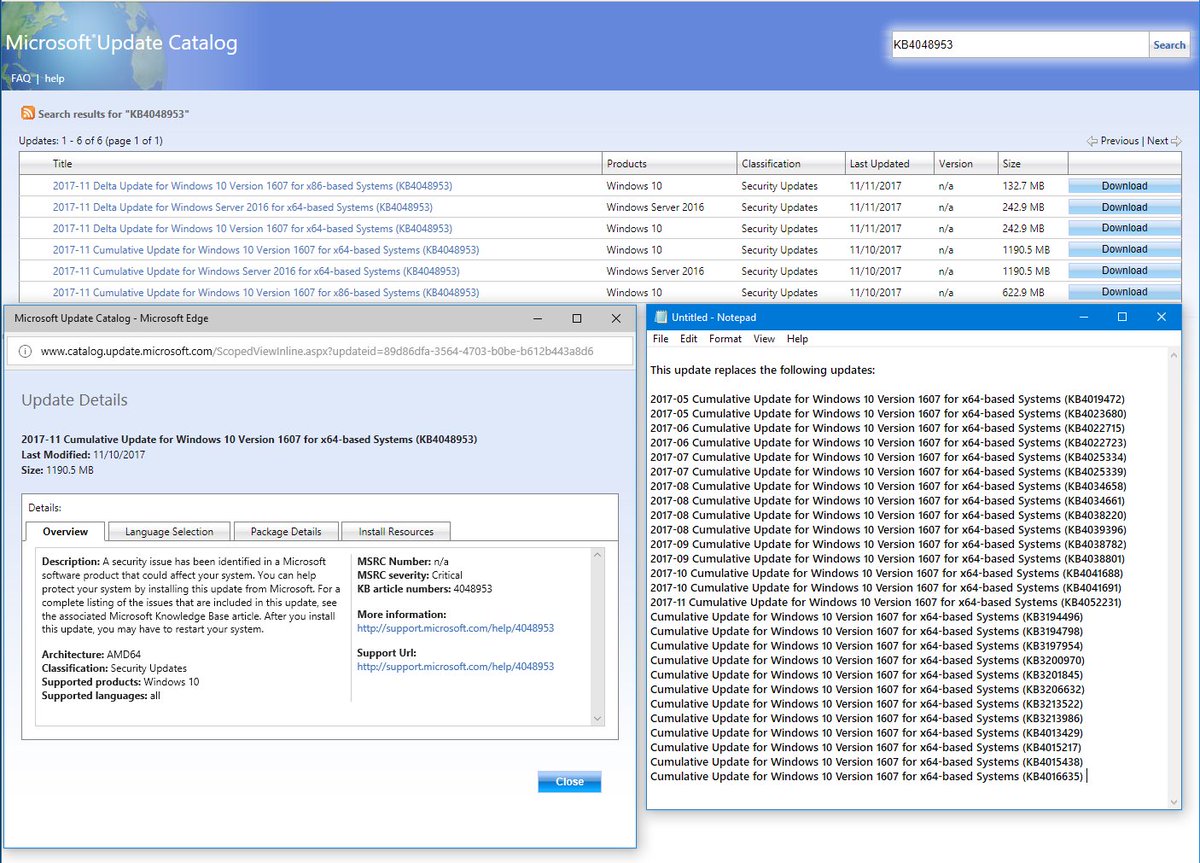This screenshot has height=863, width=1200.
Task: Return to the Overview tab
Action: (64, 531)
